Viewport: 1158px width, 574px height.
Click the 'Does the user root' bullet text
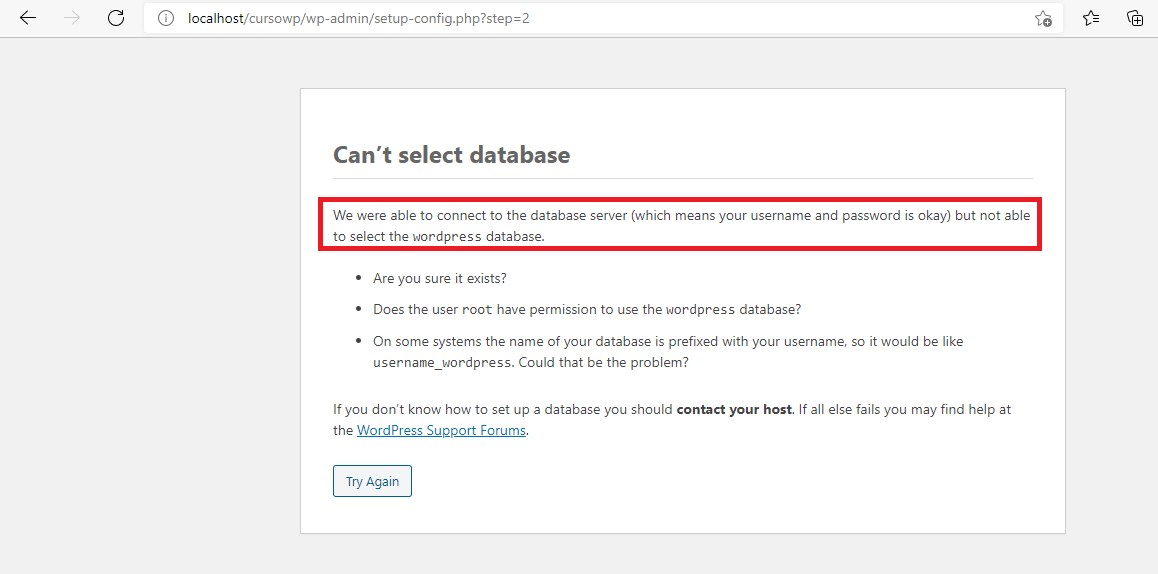coord(586,310)
